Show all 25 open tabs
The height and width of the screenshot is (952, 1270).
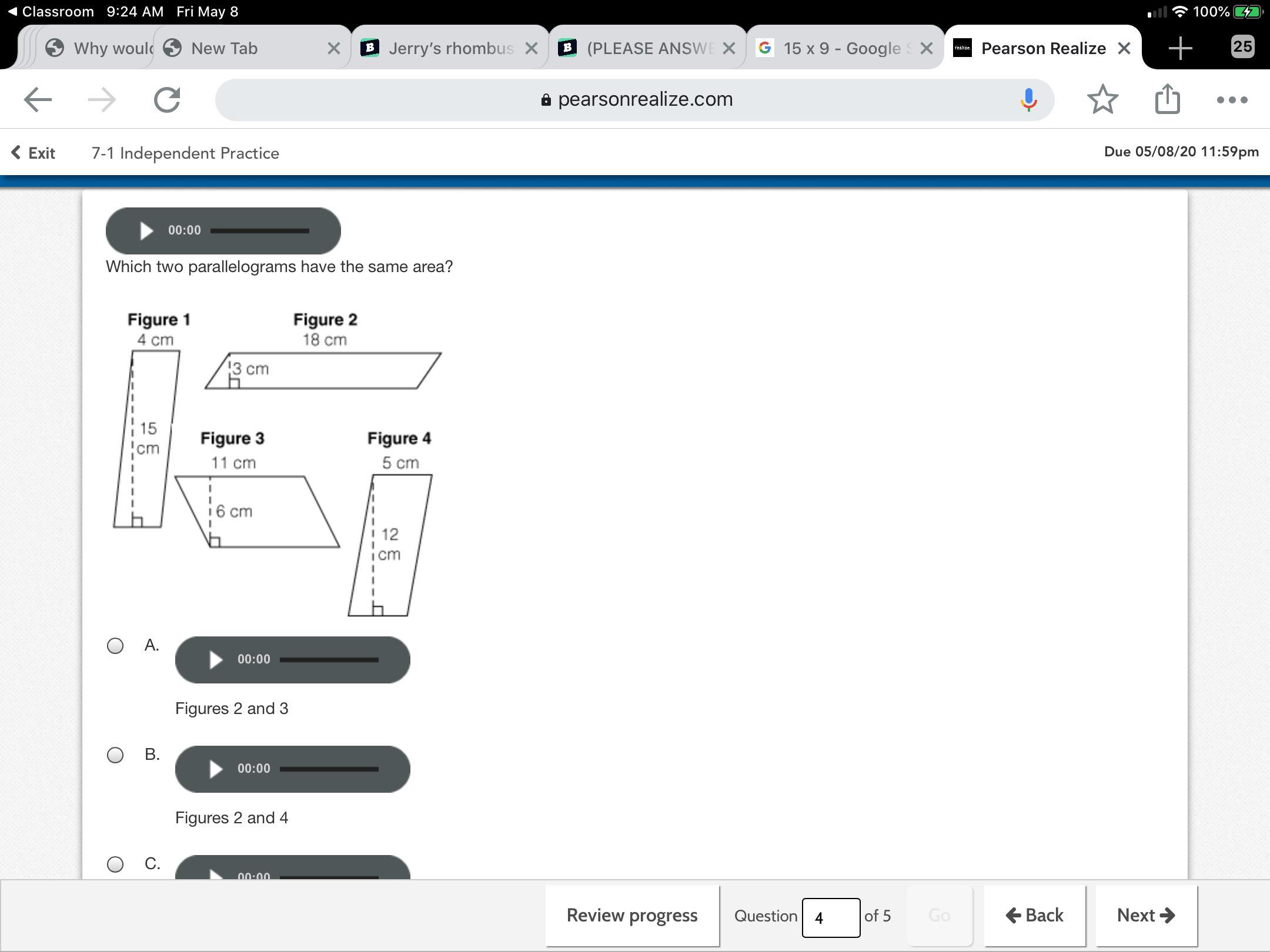click(x=1242, y=47)
